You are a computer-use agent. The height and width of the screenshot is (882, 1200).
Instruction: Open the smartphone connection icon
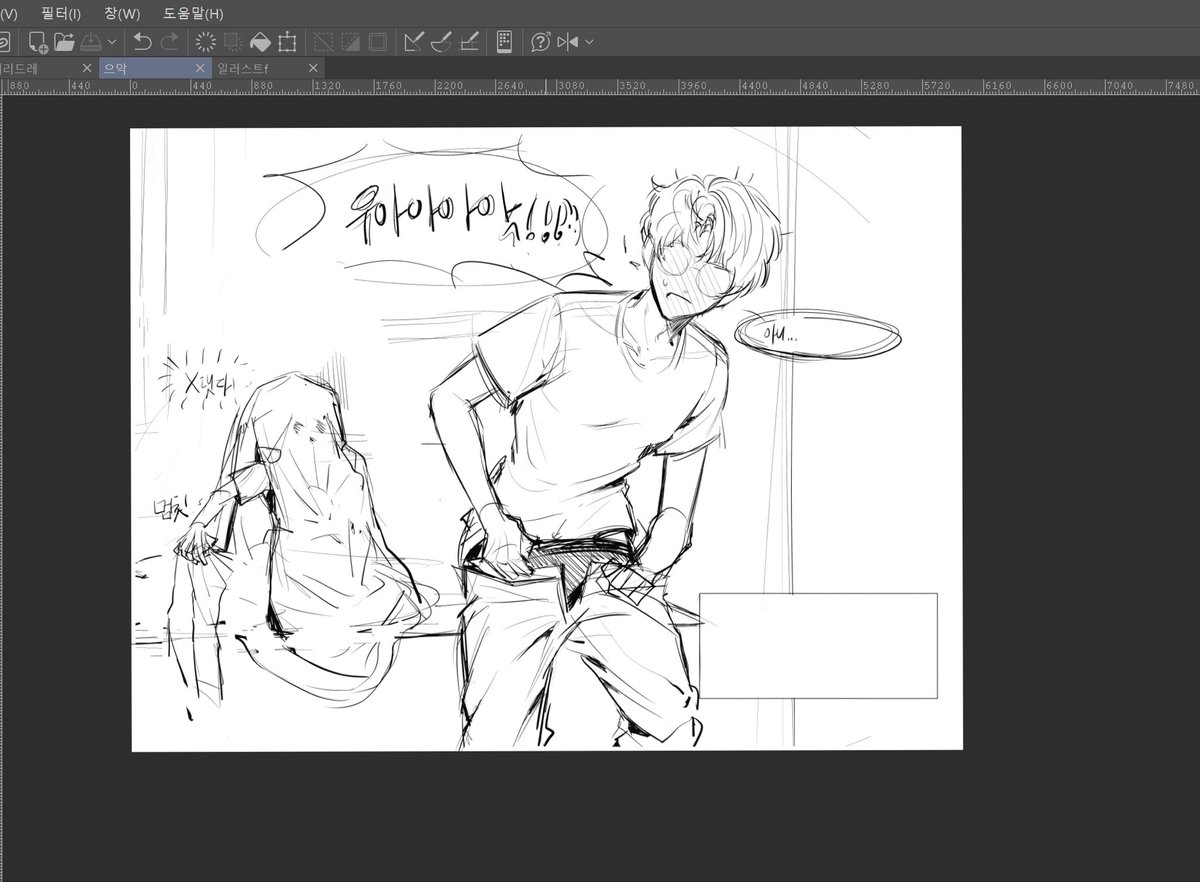click(504, 42)
